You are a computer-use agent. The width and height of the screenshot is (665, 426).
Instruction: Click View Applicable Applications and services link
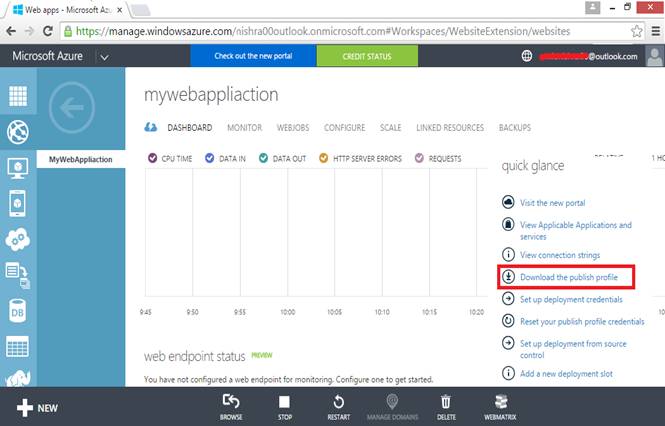[x=576, y=230]
